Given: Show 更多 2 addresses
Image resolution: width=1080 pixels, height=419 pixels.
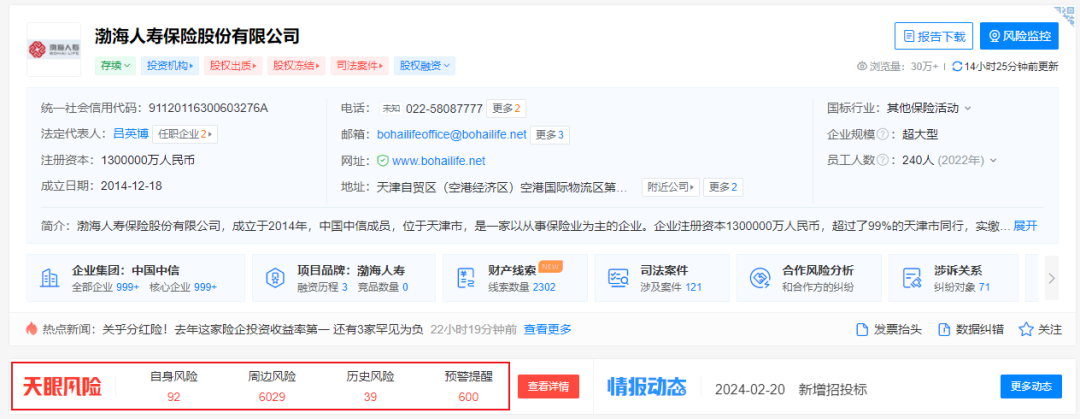Looking at the screenshot, I should [723, 187].
